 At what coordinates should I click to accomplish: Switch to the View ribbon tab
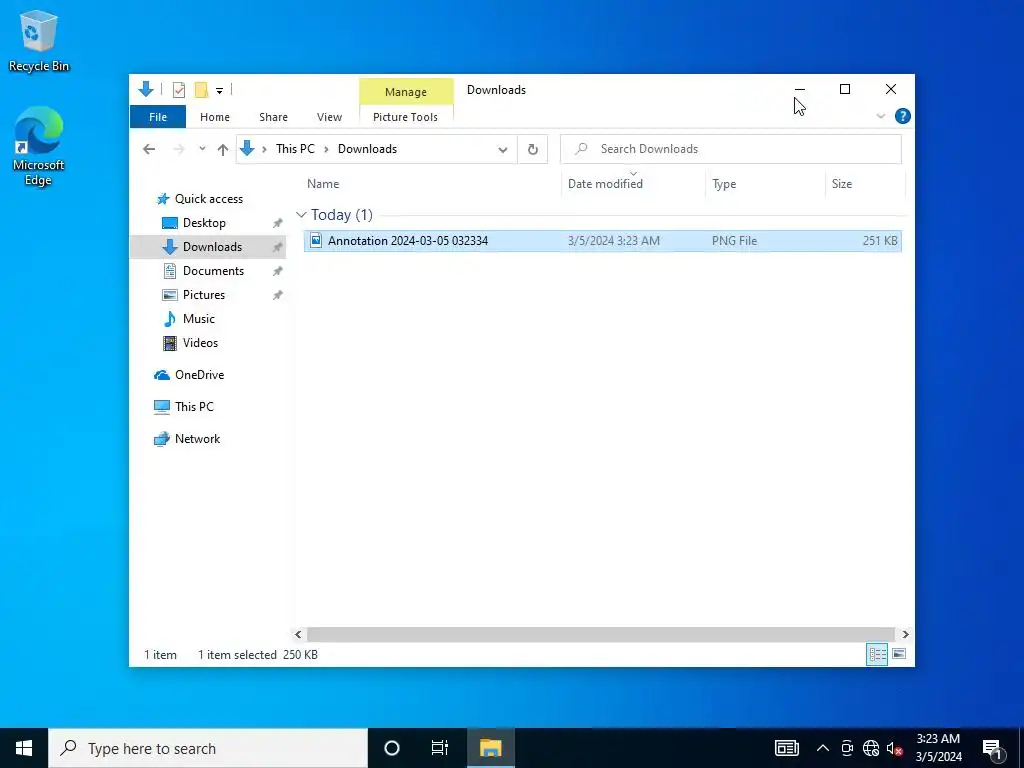[x=329, y=117]
